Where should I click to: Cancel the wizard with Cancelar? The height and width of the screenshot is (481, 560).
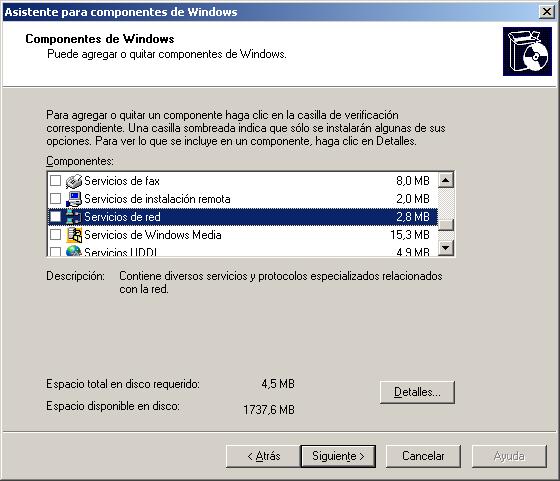click(x=423, y=456)
